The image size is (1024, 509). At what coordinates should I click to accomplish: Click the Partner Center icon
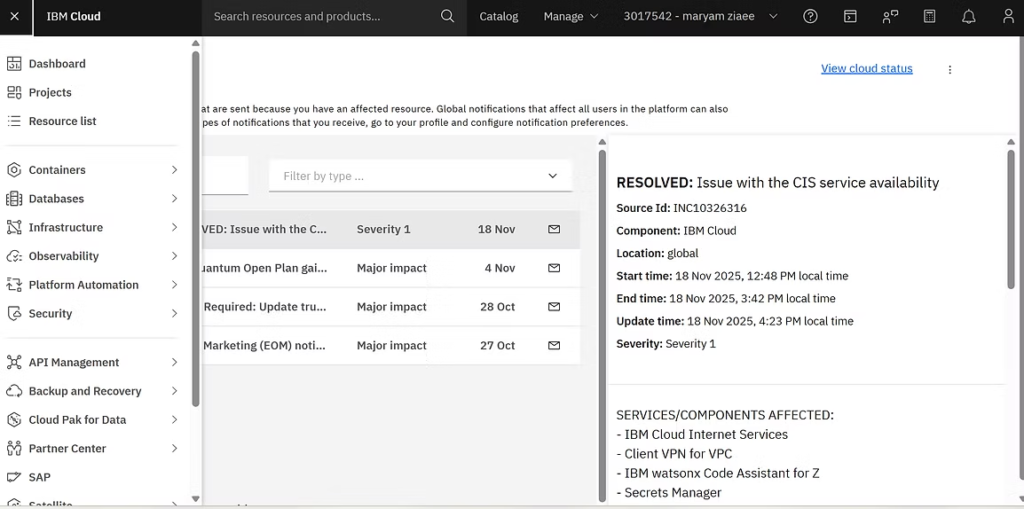coord(14,448)
